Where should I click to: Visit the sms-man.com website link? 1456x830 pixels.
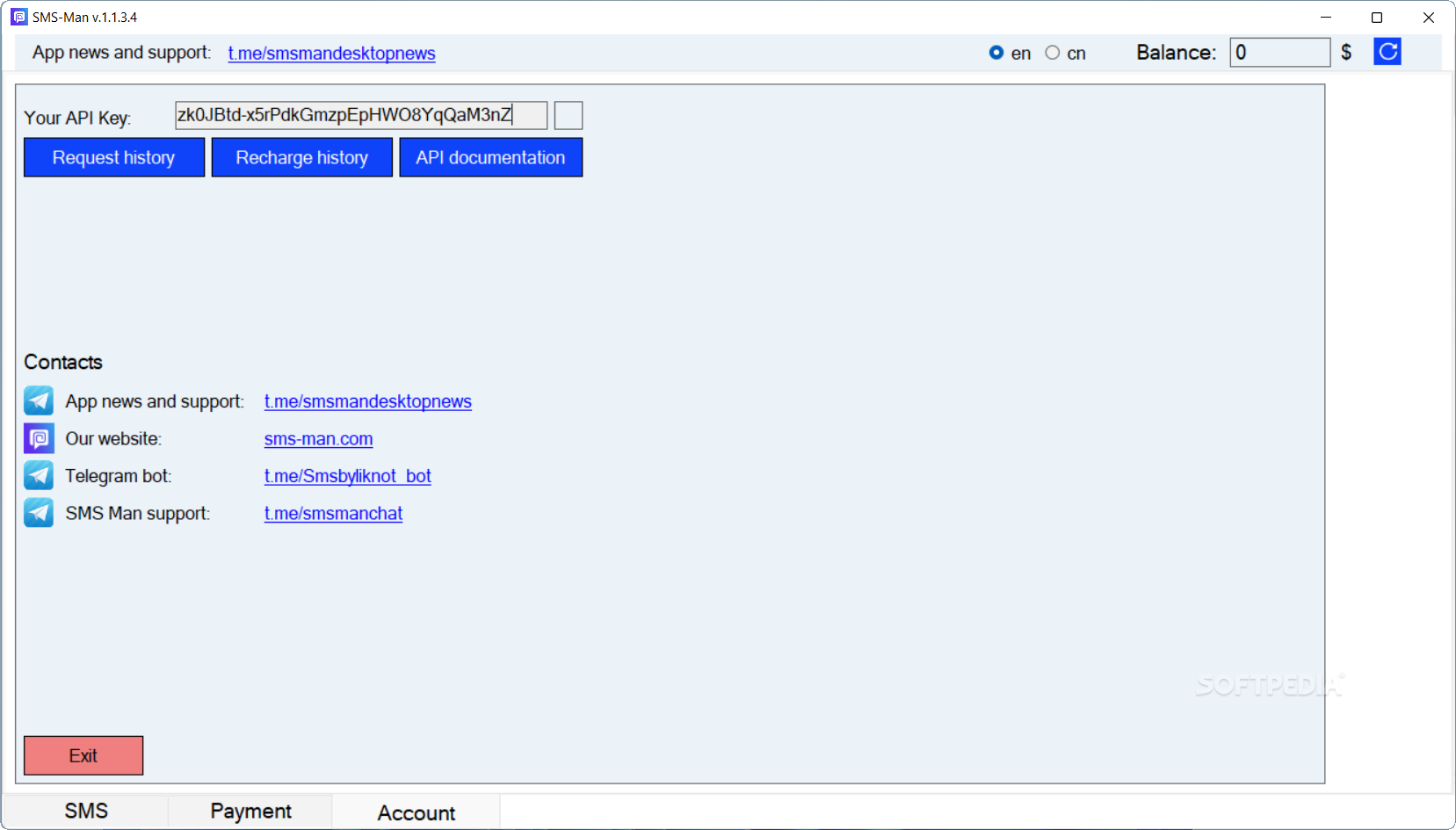coord(319,439)
